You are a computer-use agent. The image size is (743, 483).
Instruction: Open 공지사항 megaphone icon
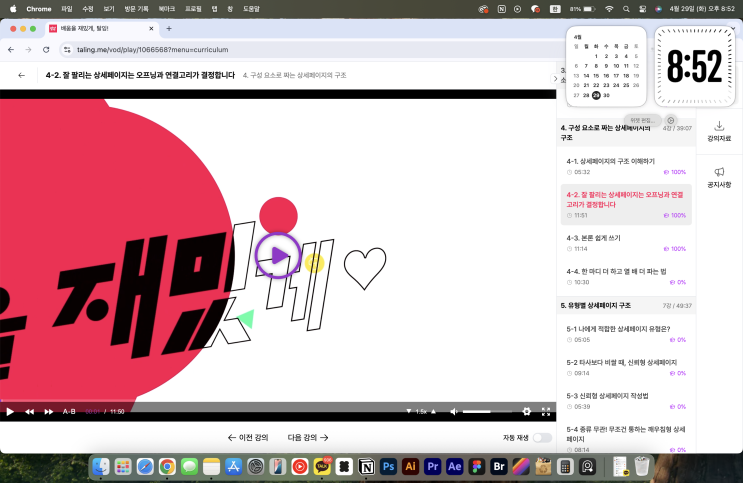click(719, 177)
